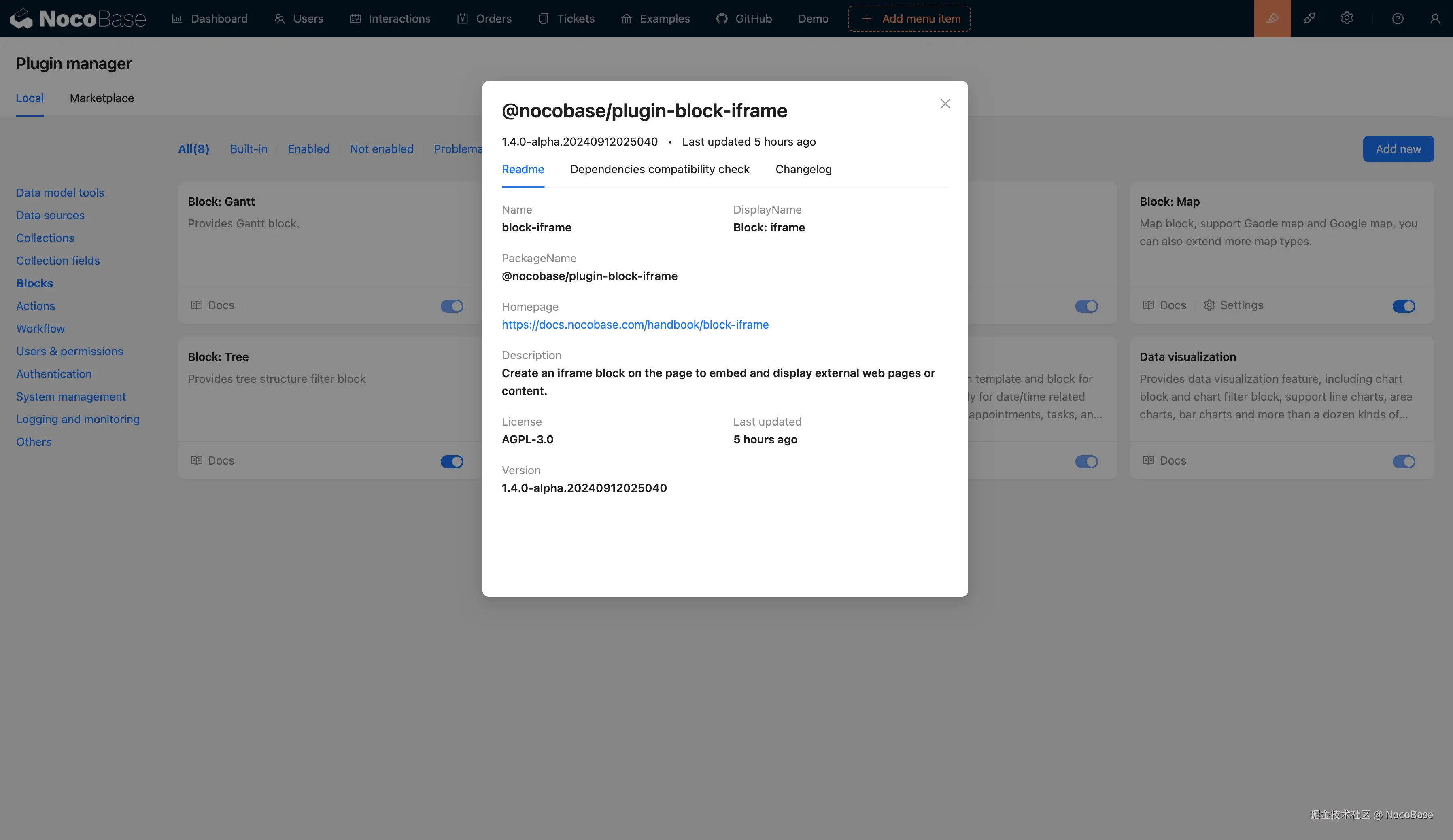Close the plugin-block-iframe dialog
The width and height of the screenshot is (1453, 840).
[x=945, y=103]
